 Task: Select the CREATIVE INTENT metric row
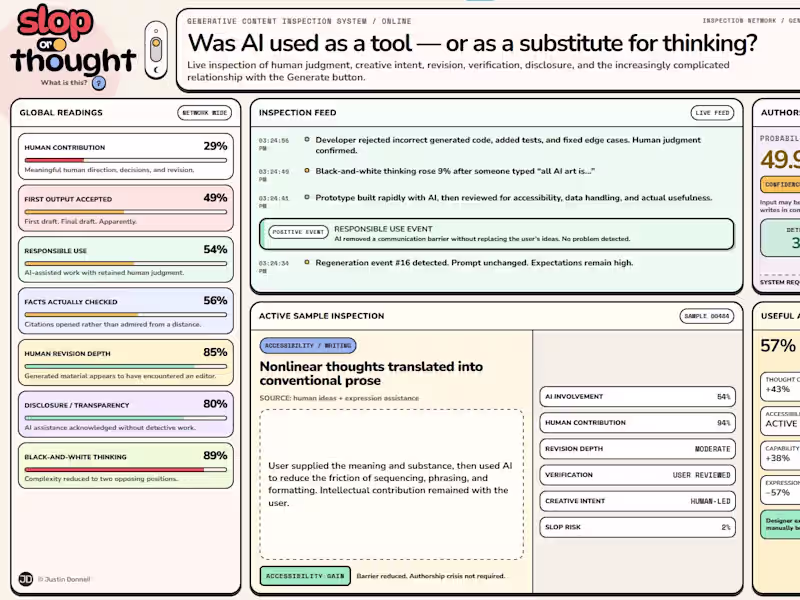(637, 501)
